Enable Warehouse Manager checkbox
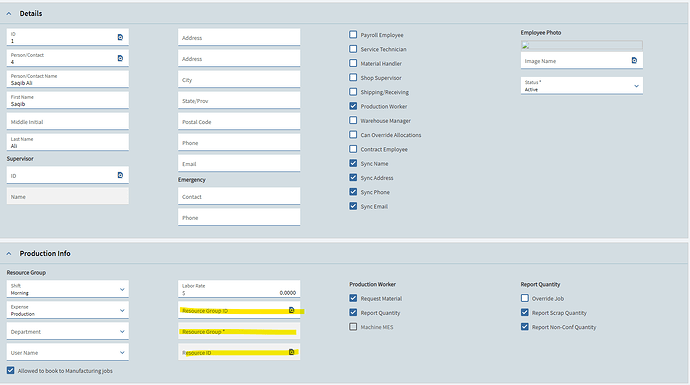 click(353, 120)
